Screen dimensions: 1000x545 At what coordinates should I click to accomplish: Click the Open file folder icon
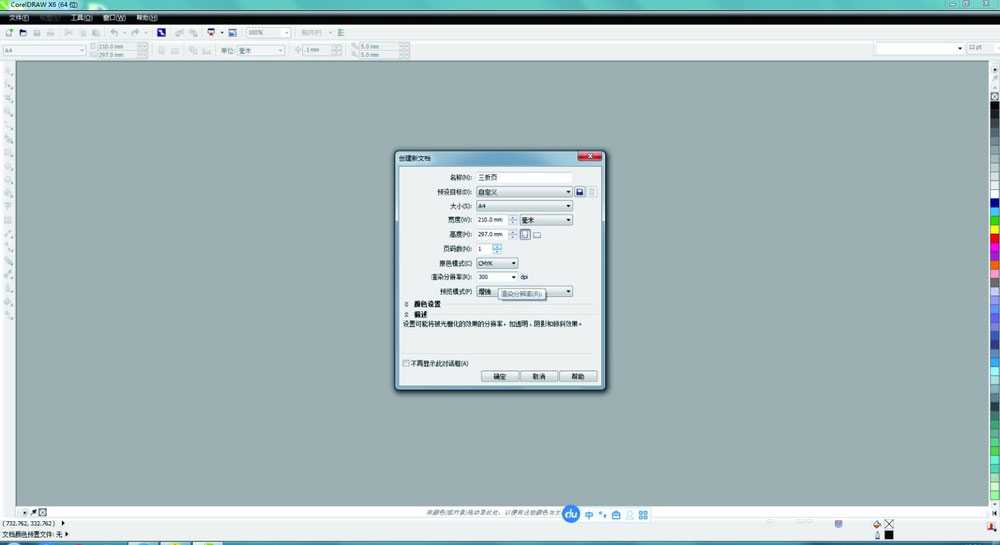[x=22, y=33]
